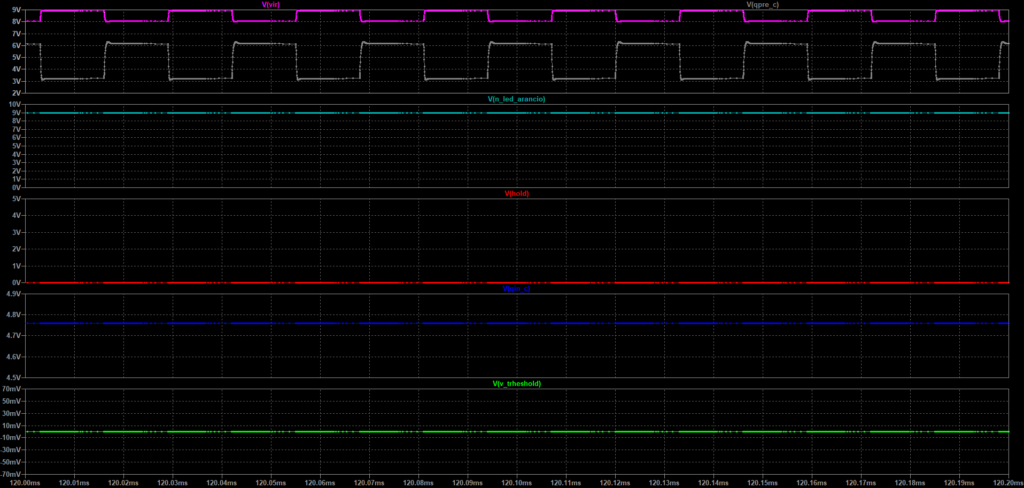Select the green V(v_trheshold) trace label
Screen dimensions: 1024x488
click(x=517, y=383)
